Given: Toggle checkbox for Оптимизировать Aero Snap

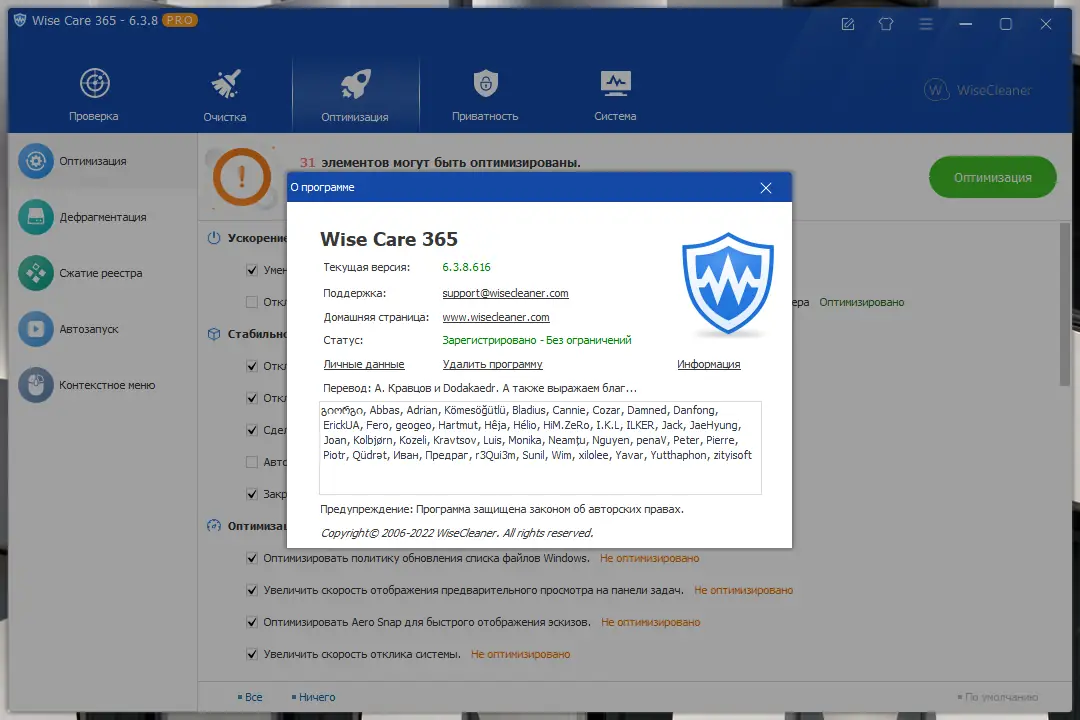Looking at the screenshot, I should tap(252, 622).
